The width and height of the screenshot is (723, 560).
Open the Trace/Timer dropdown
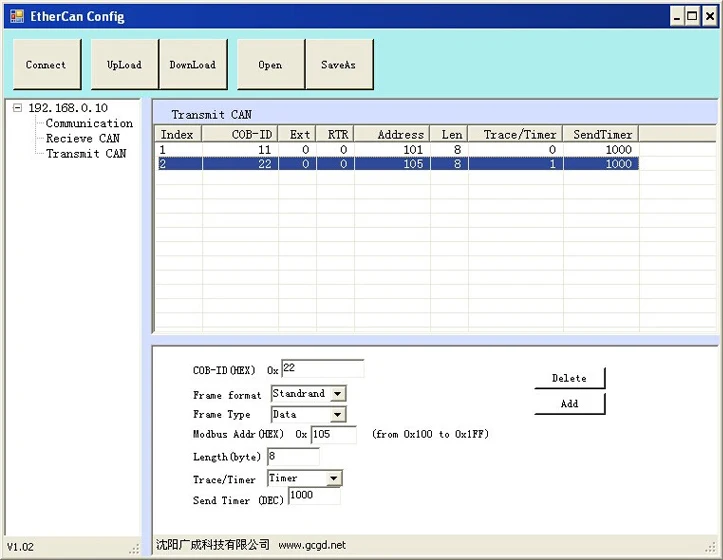334,478
